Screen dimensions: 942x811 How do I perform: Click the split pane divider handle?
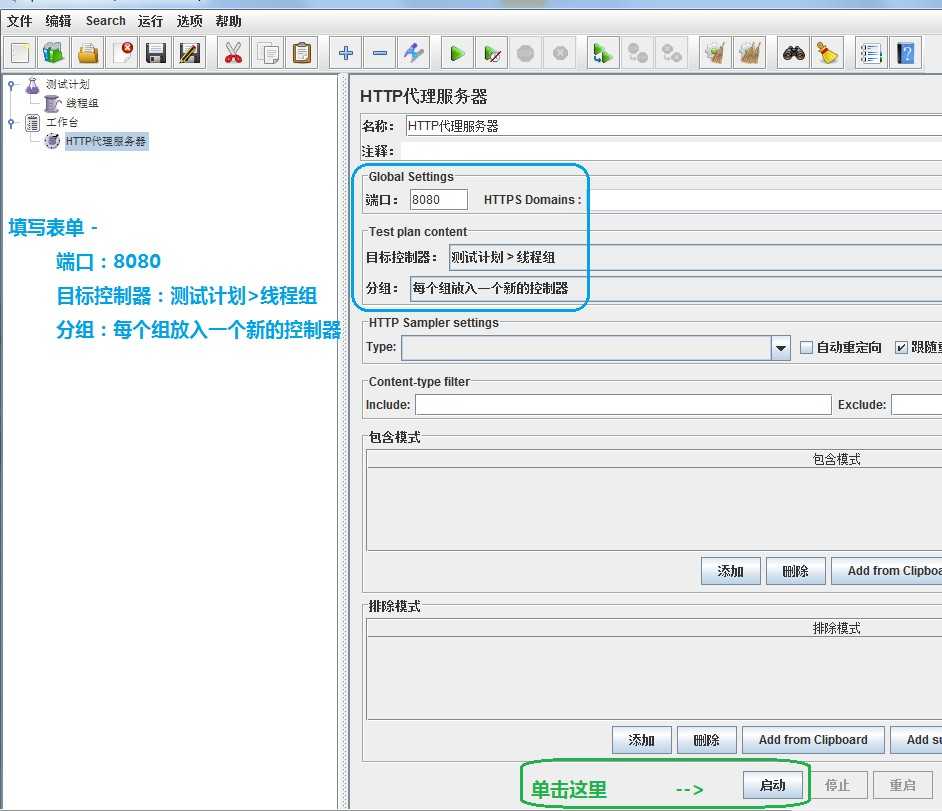point(344,442)
